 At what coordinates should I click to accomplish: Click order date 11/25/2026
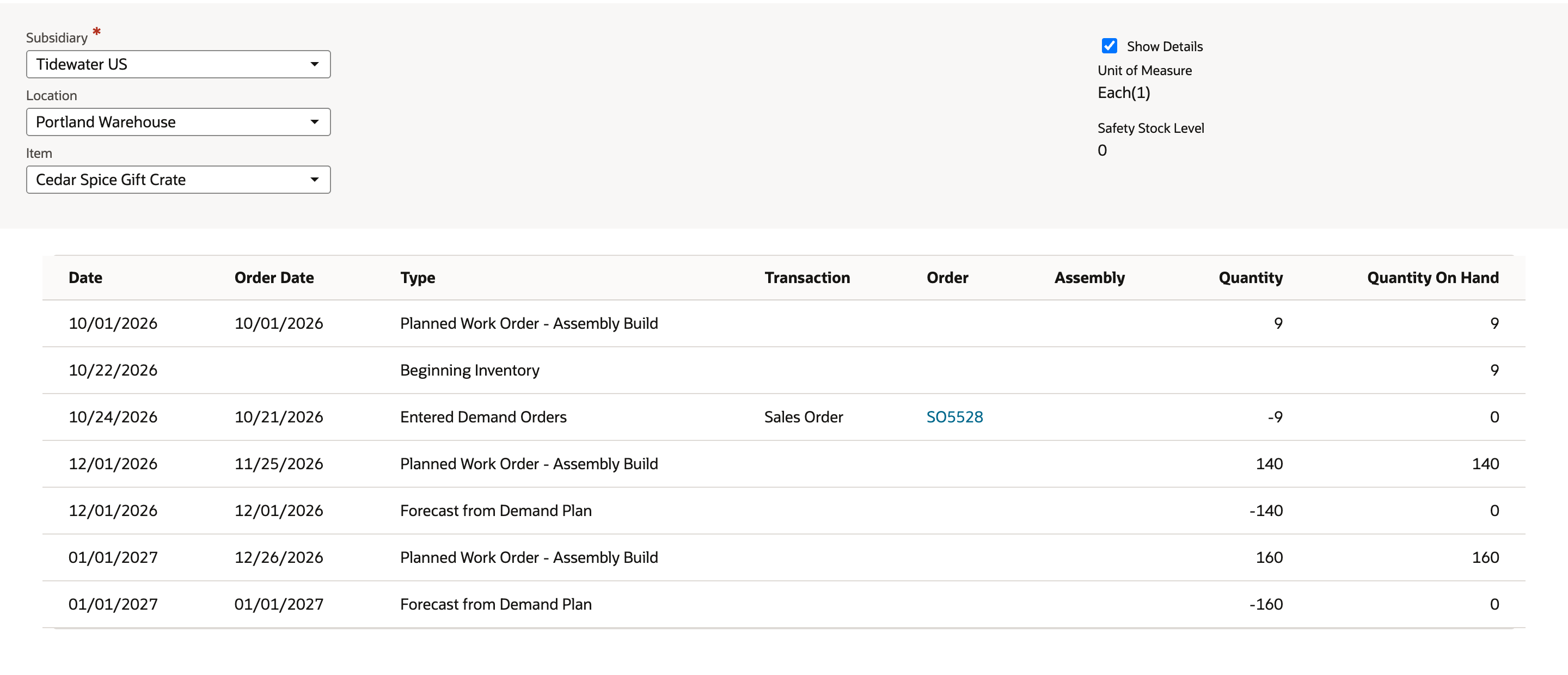pos(278,464)
